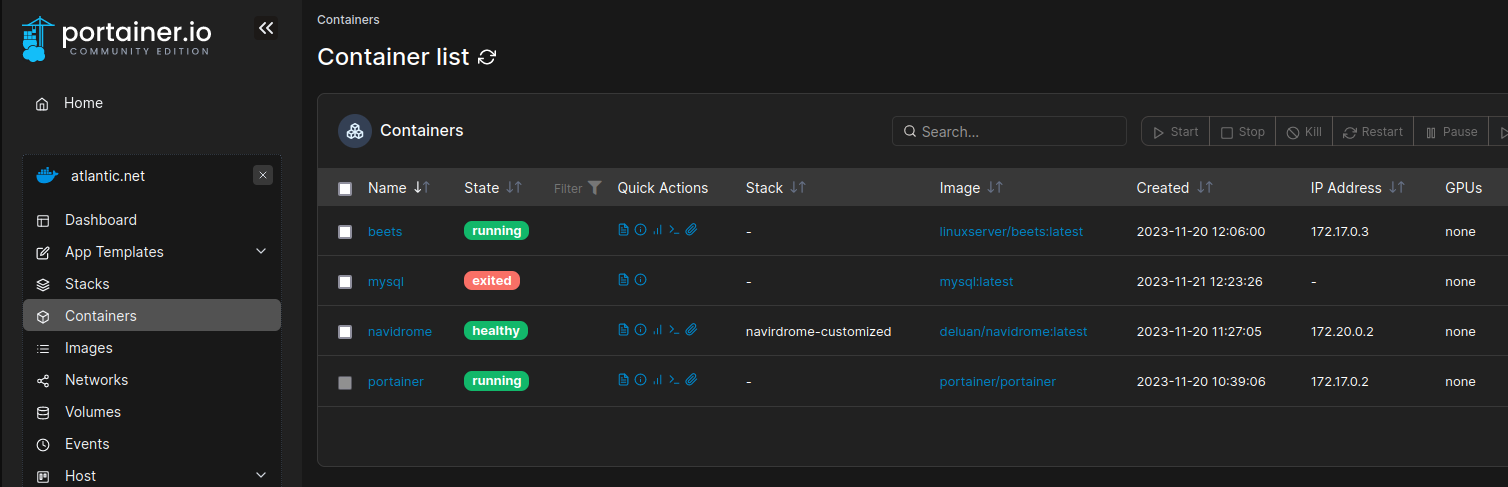Inspect the navidrome container
The image size is (1508, 487).
click(640, 329)
